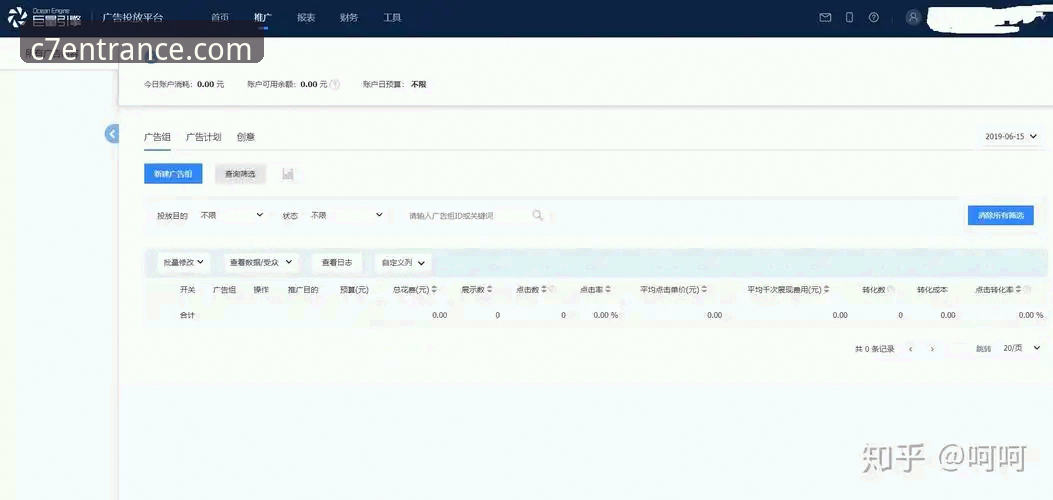The image size is (1053, 500).
Task: Click the chart icon beside 查询筛选
Action: click(288, 174)
